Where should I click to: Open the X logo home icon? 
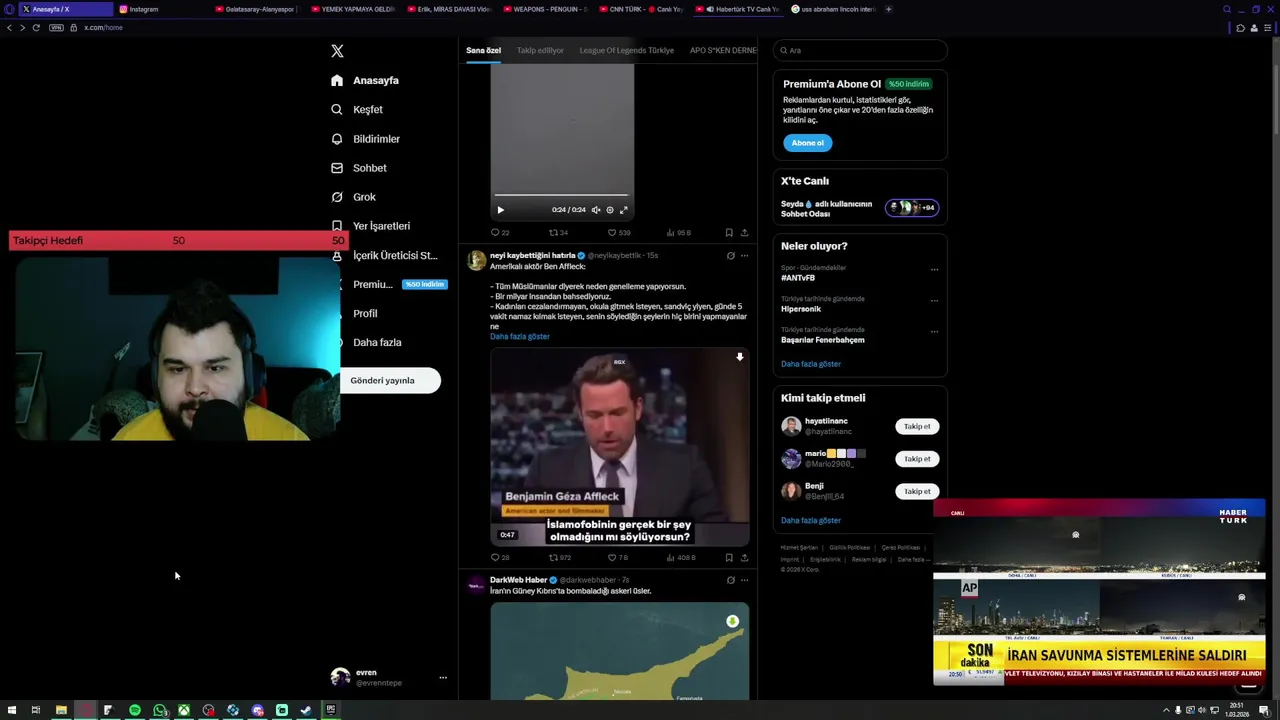tap(337, 51)
